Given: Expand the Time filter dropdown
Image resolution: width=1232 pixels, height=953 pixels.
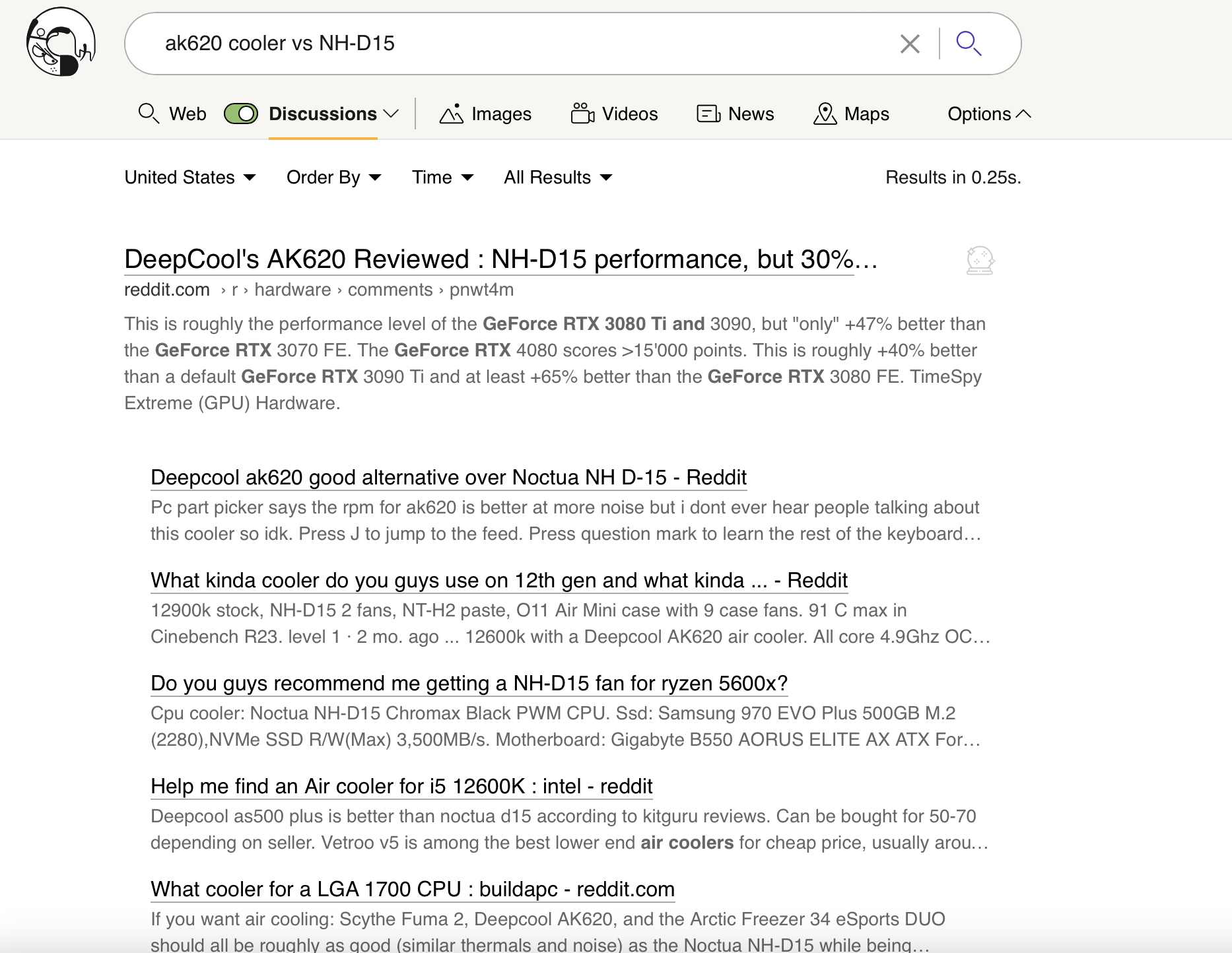Looking at the screenshot, I should (x=442, y=178).
